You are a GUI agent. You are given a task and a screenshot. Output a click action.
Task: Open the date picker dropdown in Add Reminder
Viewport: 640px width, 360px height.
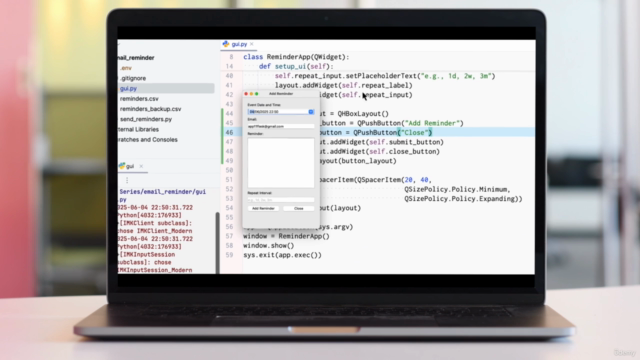coord(311,111)
